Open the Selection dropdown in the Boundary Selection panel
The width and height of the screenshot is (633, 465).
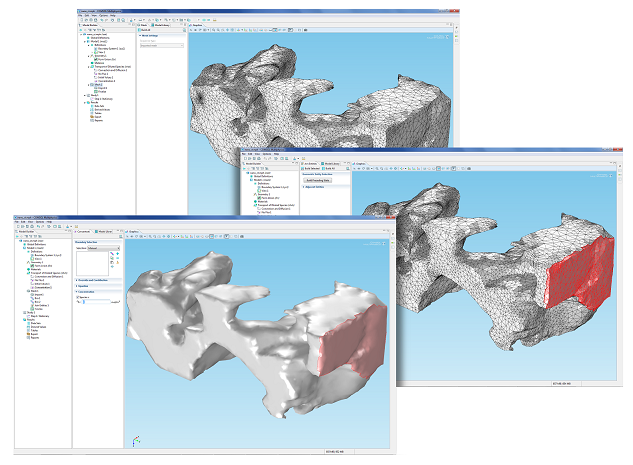tap(104, 248)
